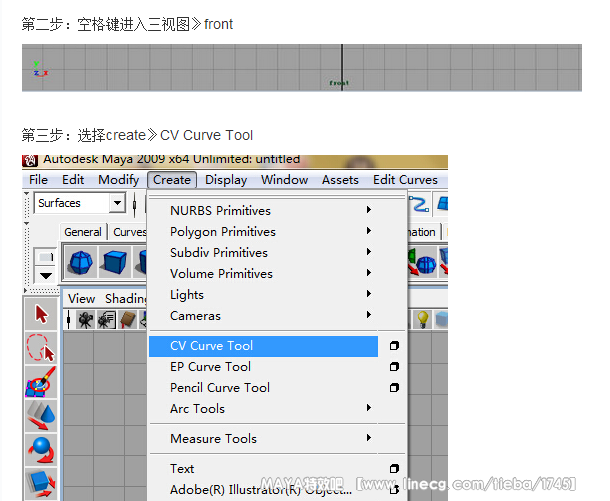Viewport: 610px width, 501px height.
Task: Choose EP Curve Tool menu item
Action: [263, 367]
